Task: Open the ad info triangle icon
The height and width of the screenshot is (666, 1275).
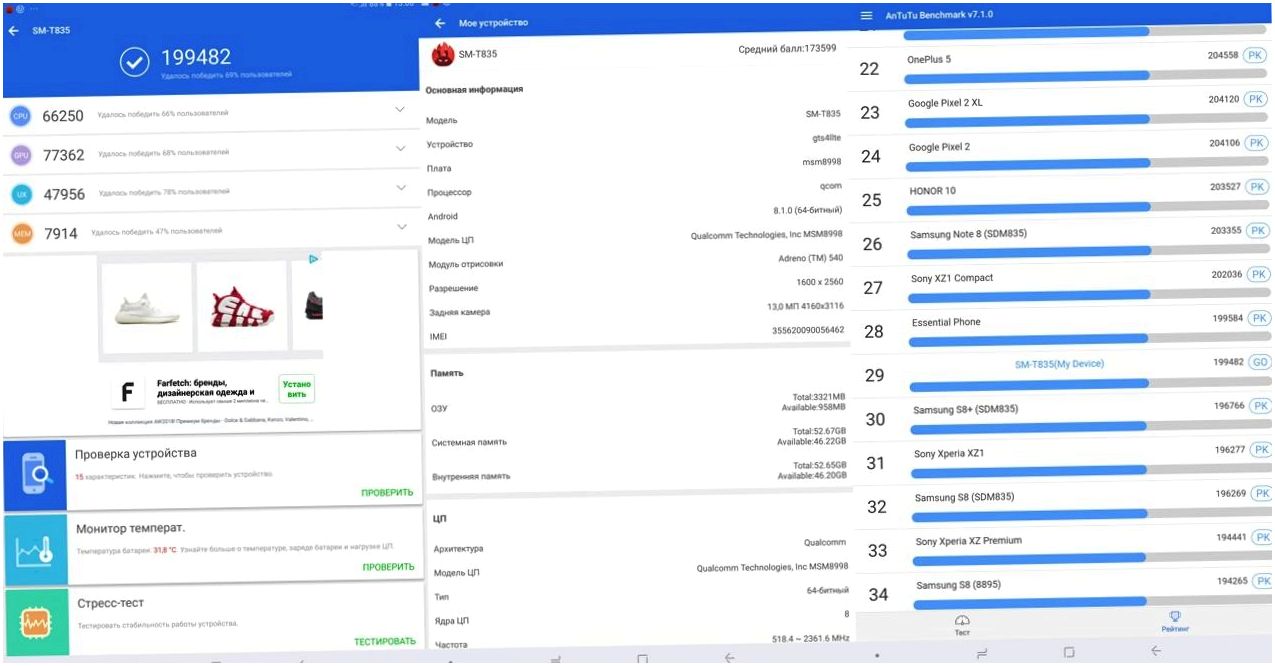Action: 313,259
